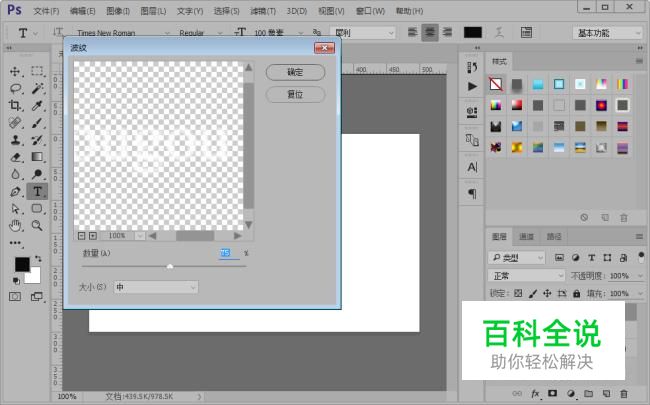Switch to the 通道 channels tab
Viewport: 650px width, 405px height.
coord(526,237)
